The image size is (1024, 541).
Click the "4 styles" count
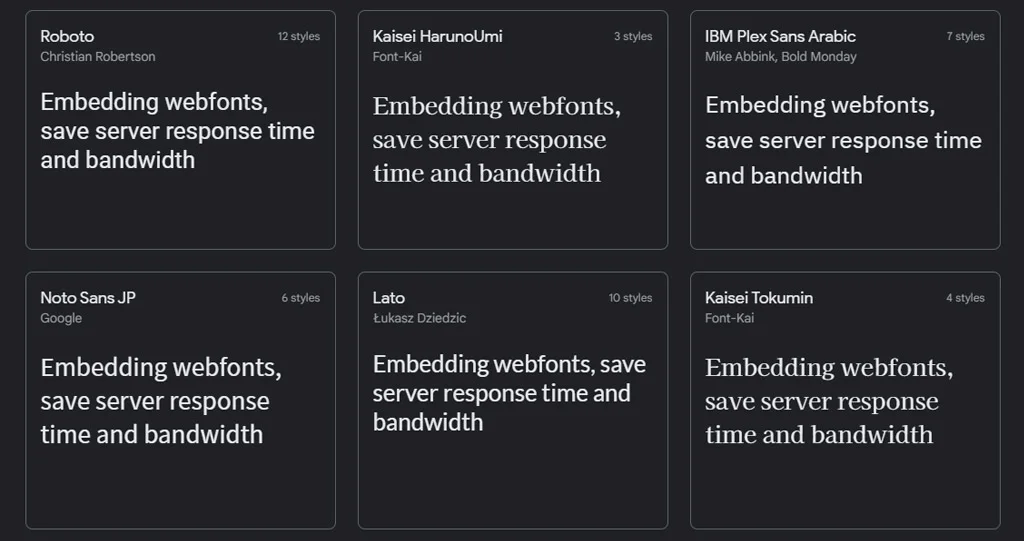coord(965,298)
